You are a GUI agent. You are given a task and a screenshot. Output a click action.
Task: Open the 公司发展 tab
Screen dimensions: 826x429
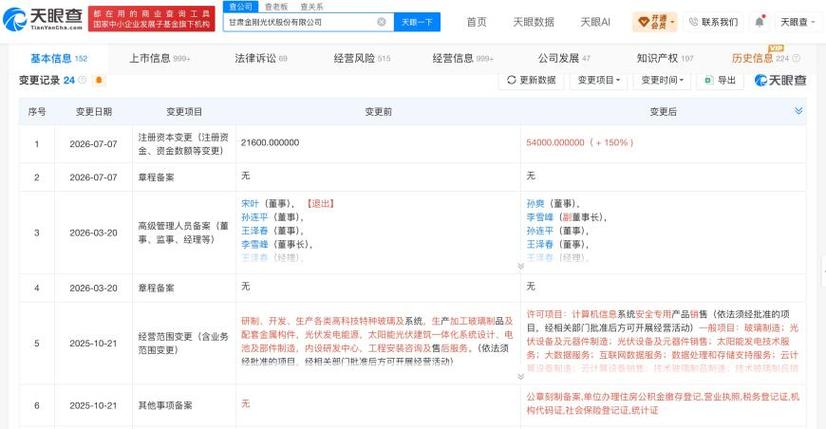pyautogui.click(x=564, y=58)
